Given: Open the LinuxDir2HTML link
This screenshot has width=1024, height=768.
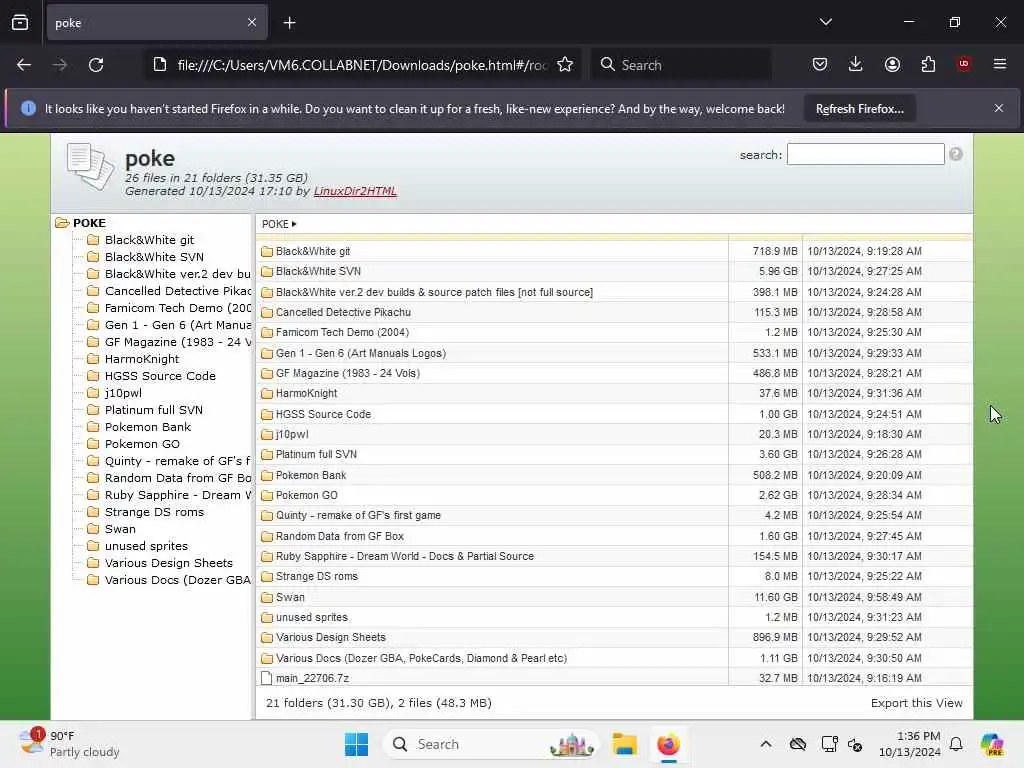Looking at the screenshot, I should [x=355, y=191].
